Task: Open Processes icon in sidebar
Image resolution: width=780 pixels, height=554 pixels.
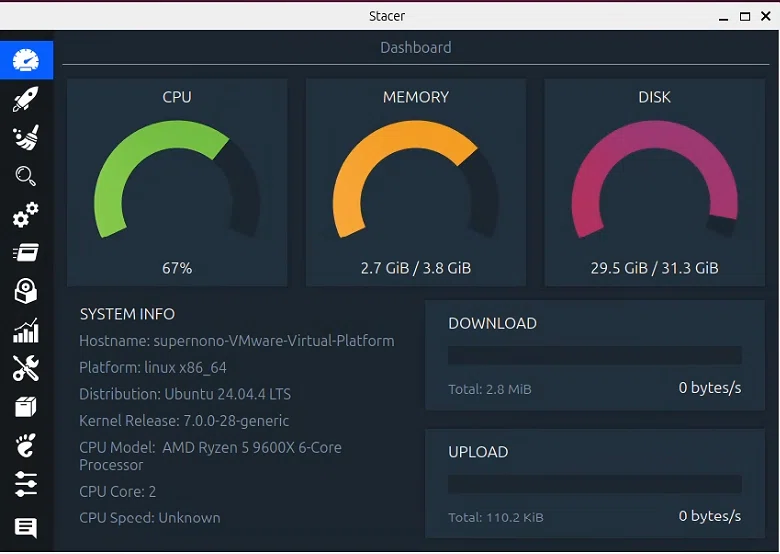Action: pos(26,253)
